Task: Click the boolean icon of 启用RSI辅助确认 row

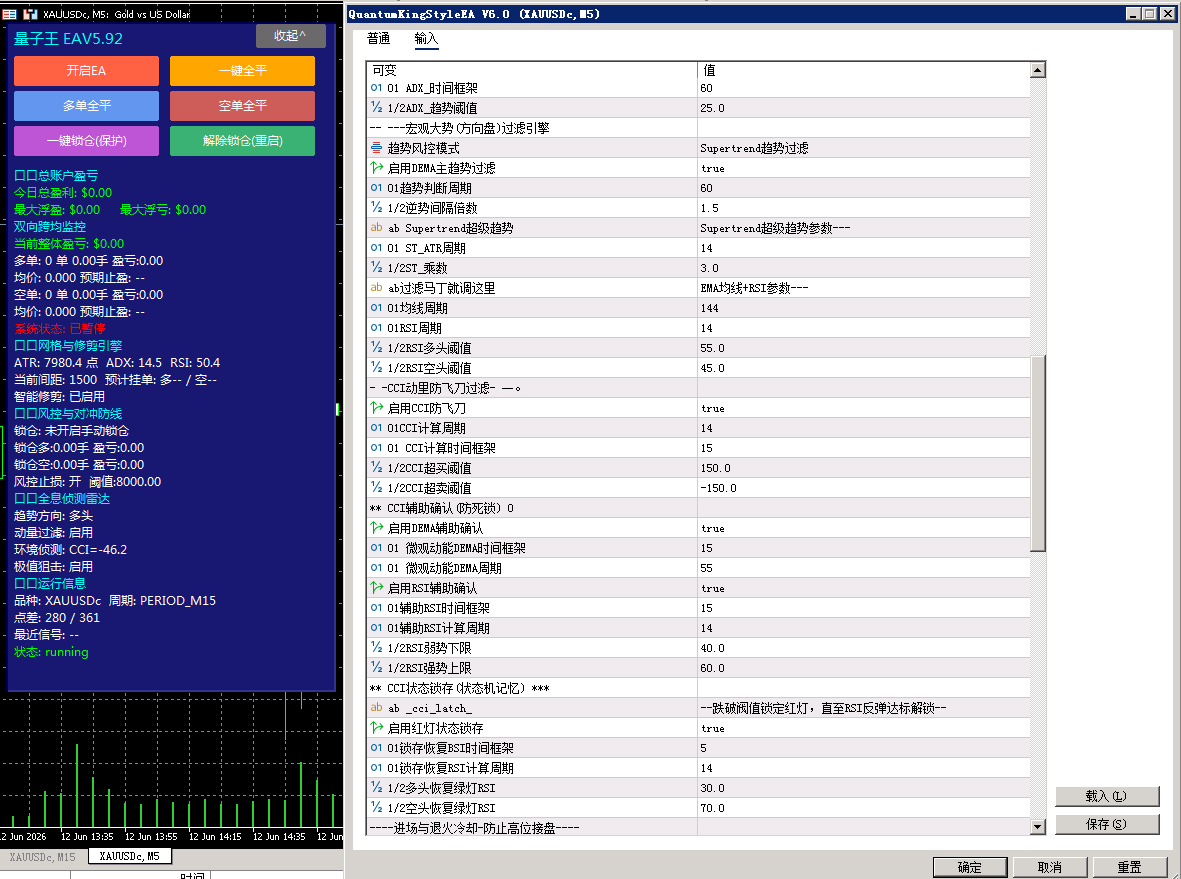Action: coord(377,588)
